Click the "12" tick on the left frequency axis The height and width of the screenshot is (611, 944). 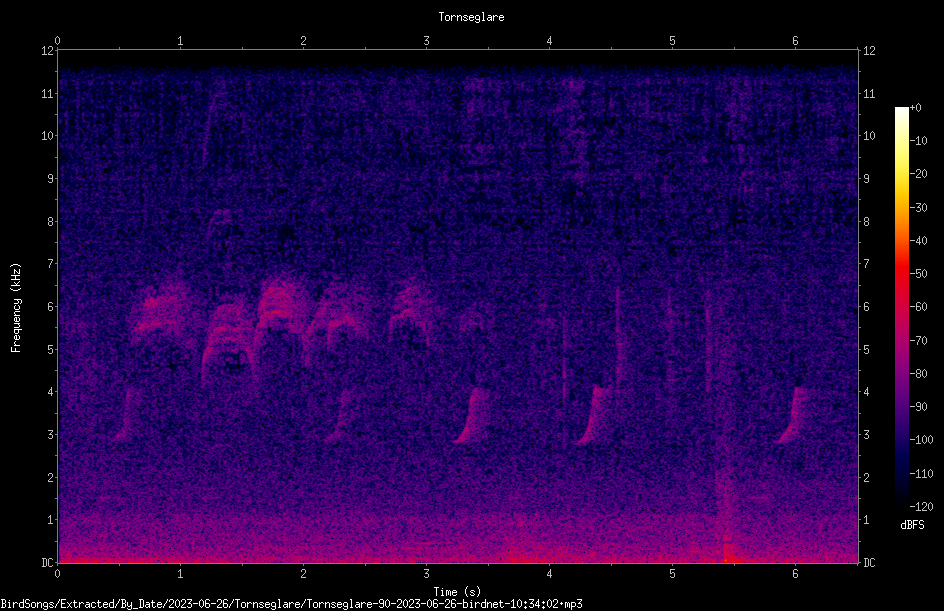click(47, 51)
